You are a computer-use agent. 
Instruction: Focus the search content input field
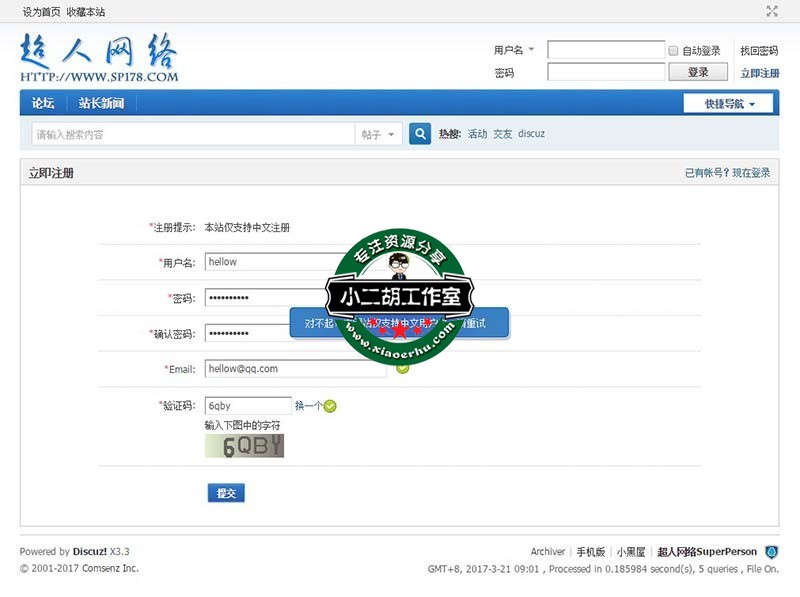point(192,134)
